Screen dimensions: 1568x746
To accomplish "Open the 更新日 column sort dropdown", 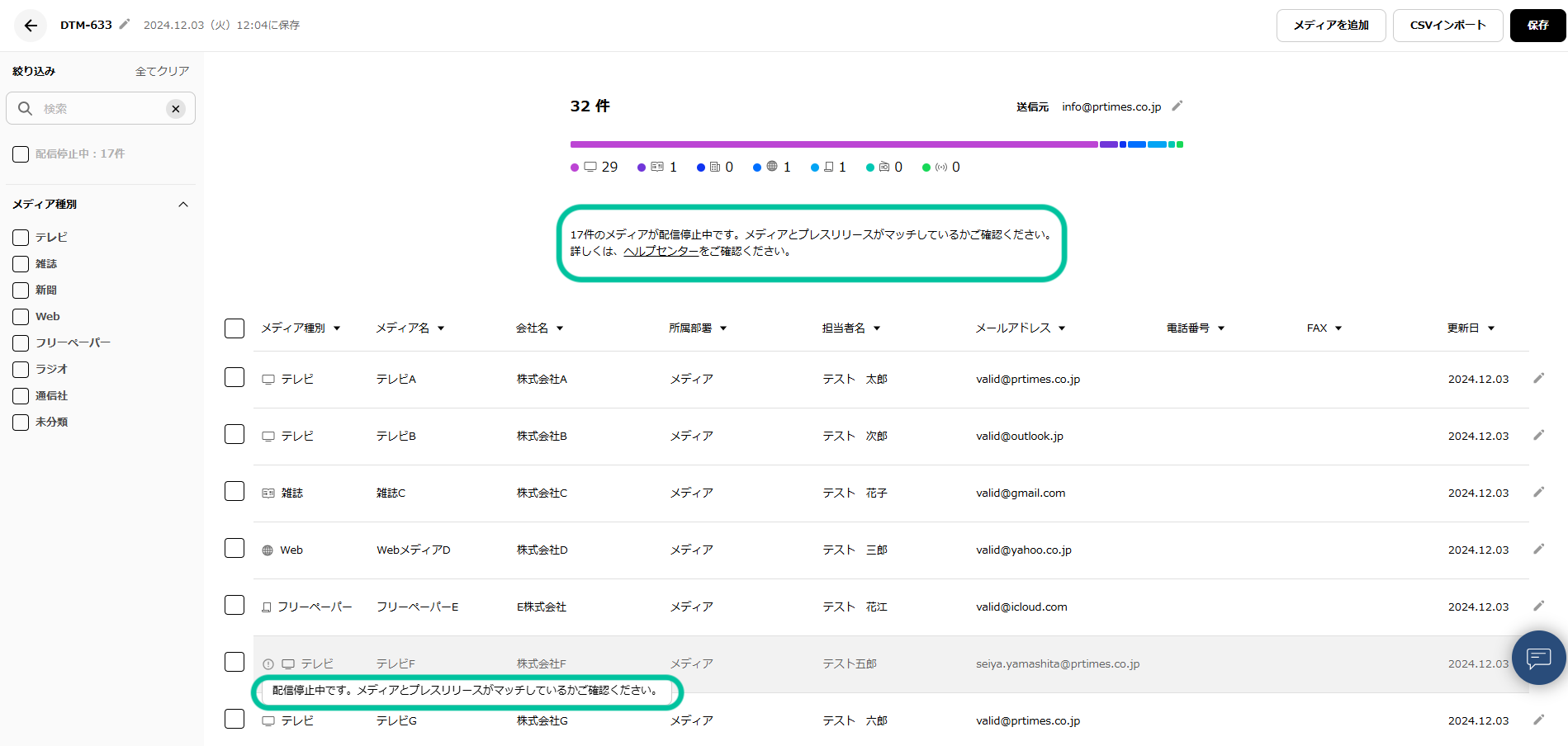I will click(1491, 328).
